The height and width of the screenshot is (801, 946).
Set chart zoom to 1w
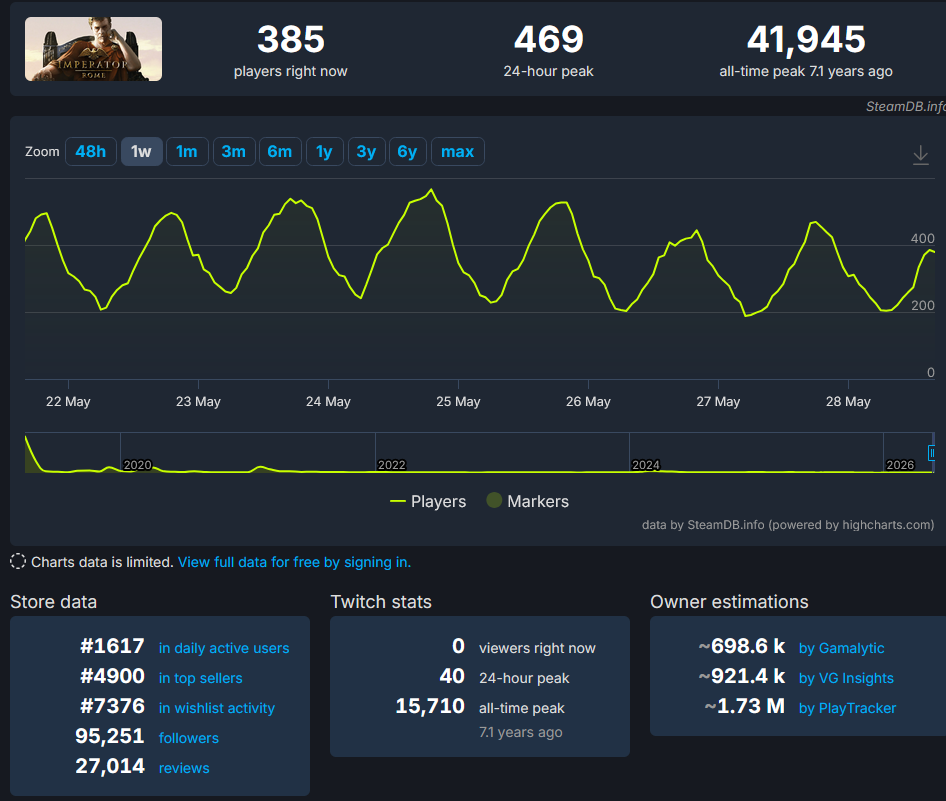(x=141, y=151)
